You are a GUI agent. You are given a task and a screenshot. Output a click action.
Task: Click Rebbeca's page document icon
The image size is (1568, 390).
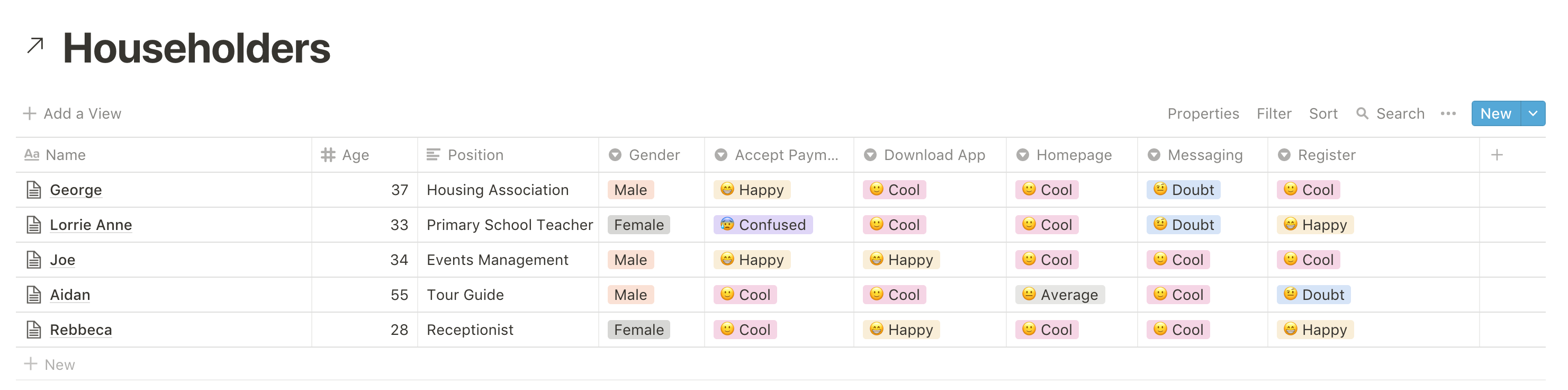pyautogui.click(x=34, y=330)
